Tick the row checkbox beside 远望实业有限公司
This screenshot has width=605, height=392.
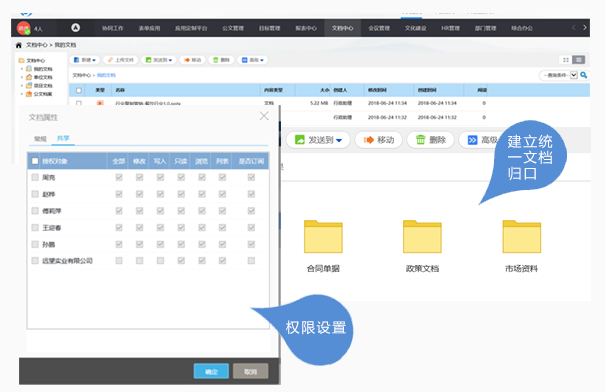pos(35,261)
